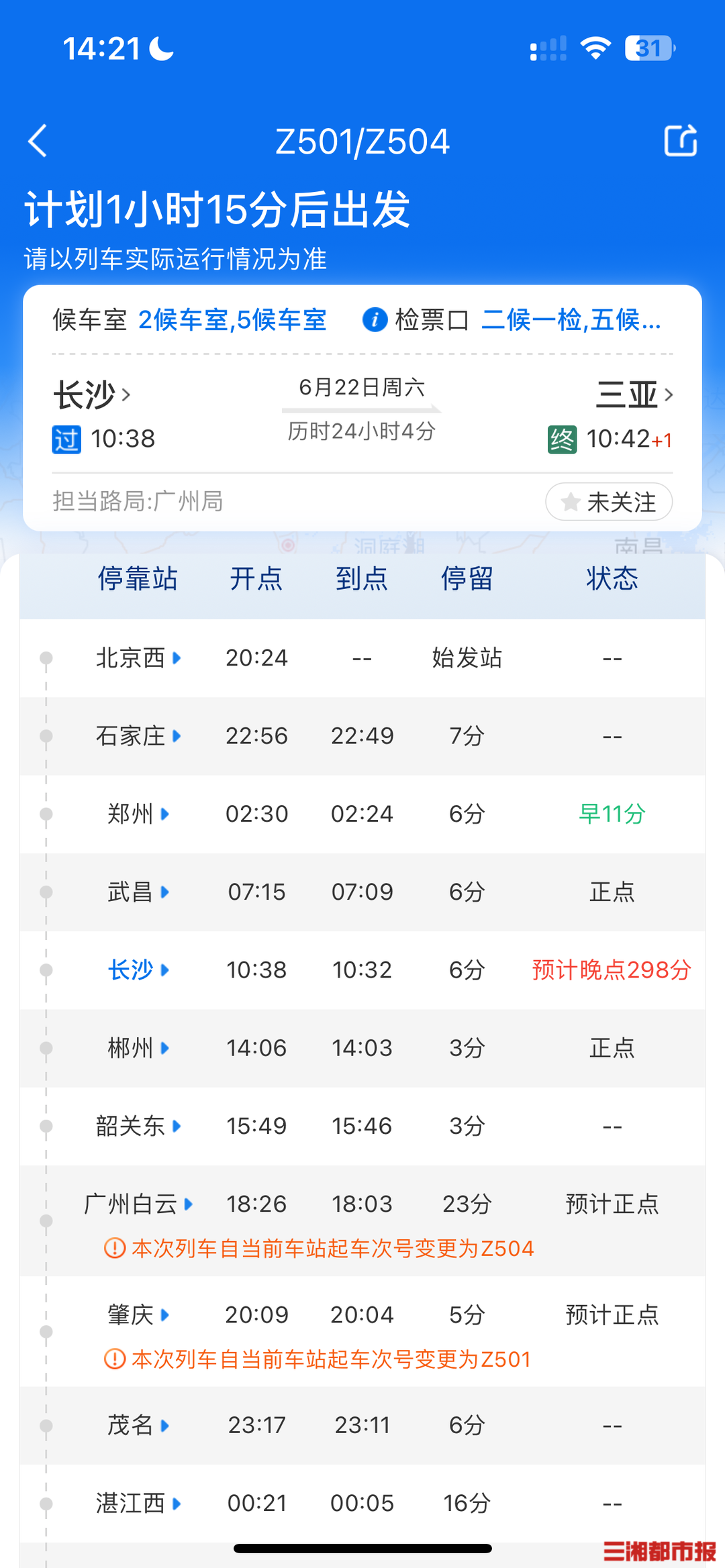Viewport: 725px width, 1568px height.
Task: Tap the blue info icon beside 检票口
Action: point(375,320)
